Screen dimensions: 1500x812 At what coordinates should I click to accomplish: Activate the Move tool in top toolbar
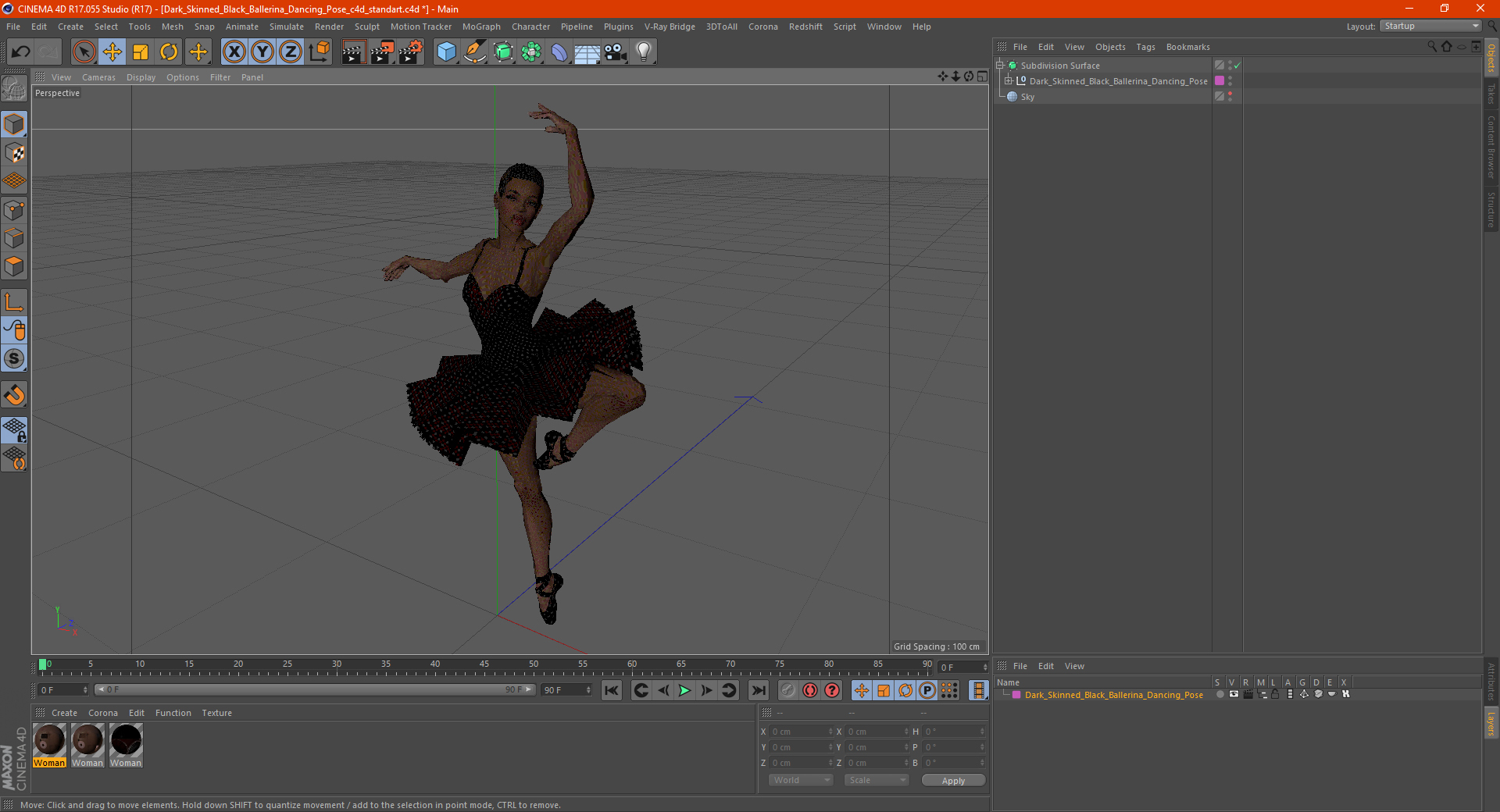point(112,52)
